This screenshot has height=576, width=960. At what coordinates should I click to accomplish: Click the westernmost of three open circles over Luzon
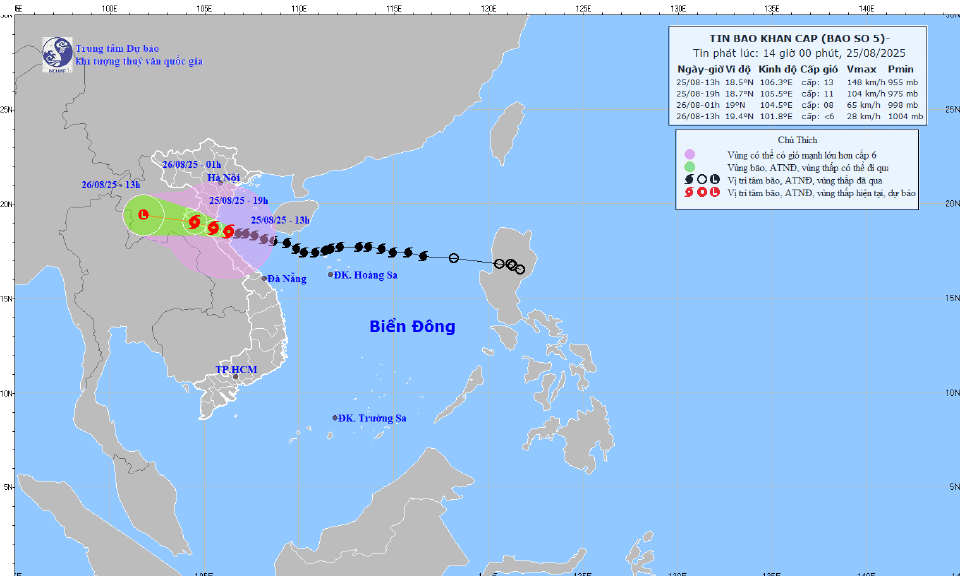[x=500, y=264]
